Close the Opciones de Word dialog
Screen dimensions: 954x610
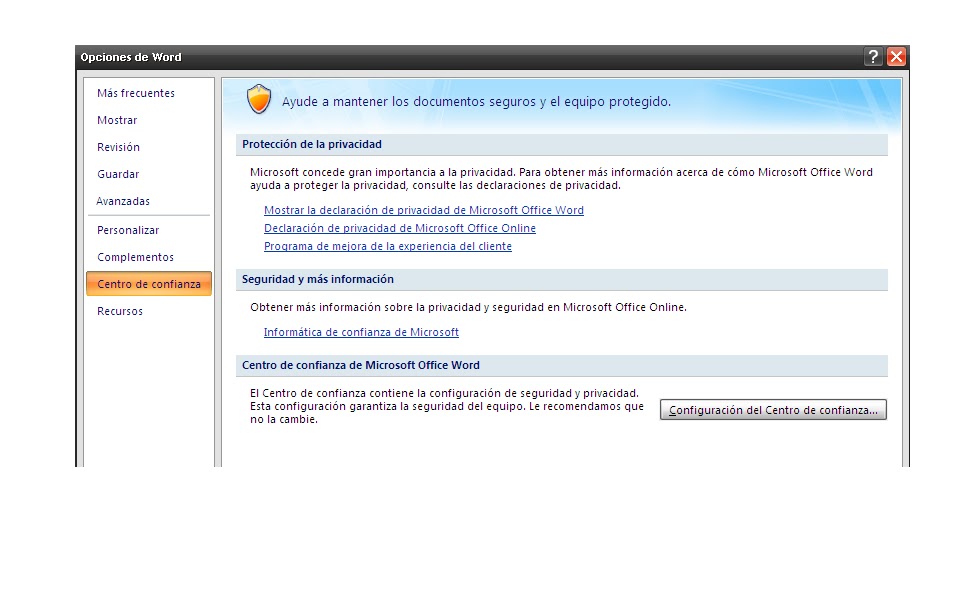point(896,57)
